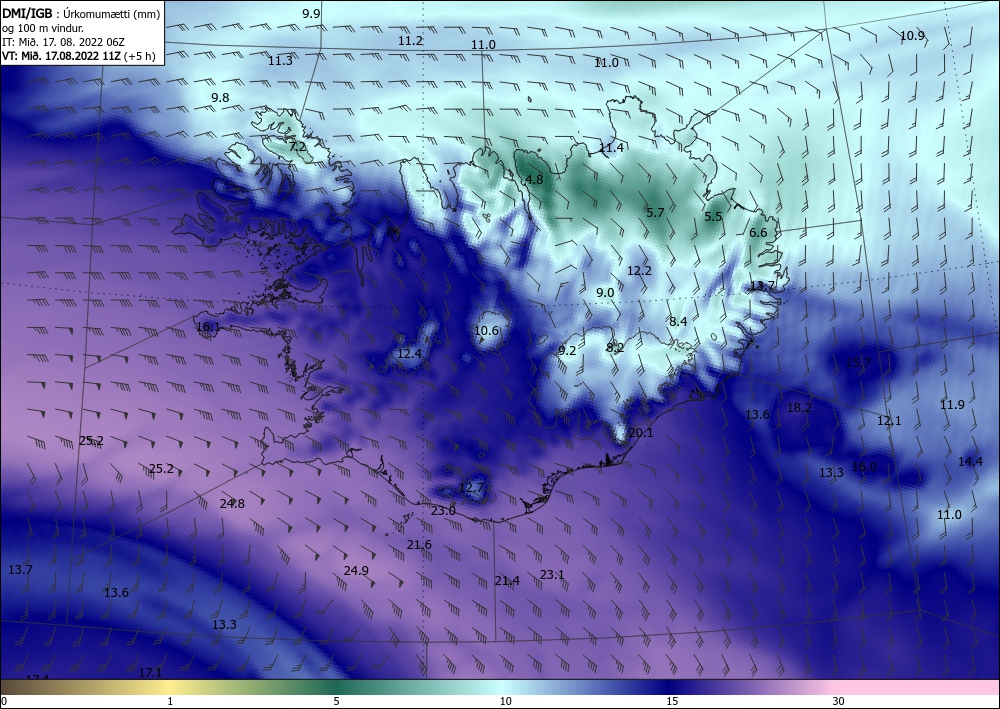Click the 21.6 value label
The image size is (1000, 709).
(419, 545)
